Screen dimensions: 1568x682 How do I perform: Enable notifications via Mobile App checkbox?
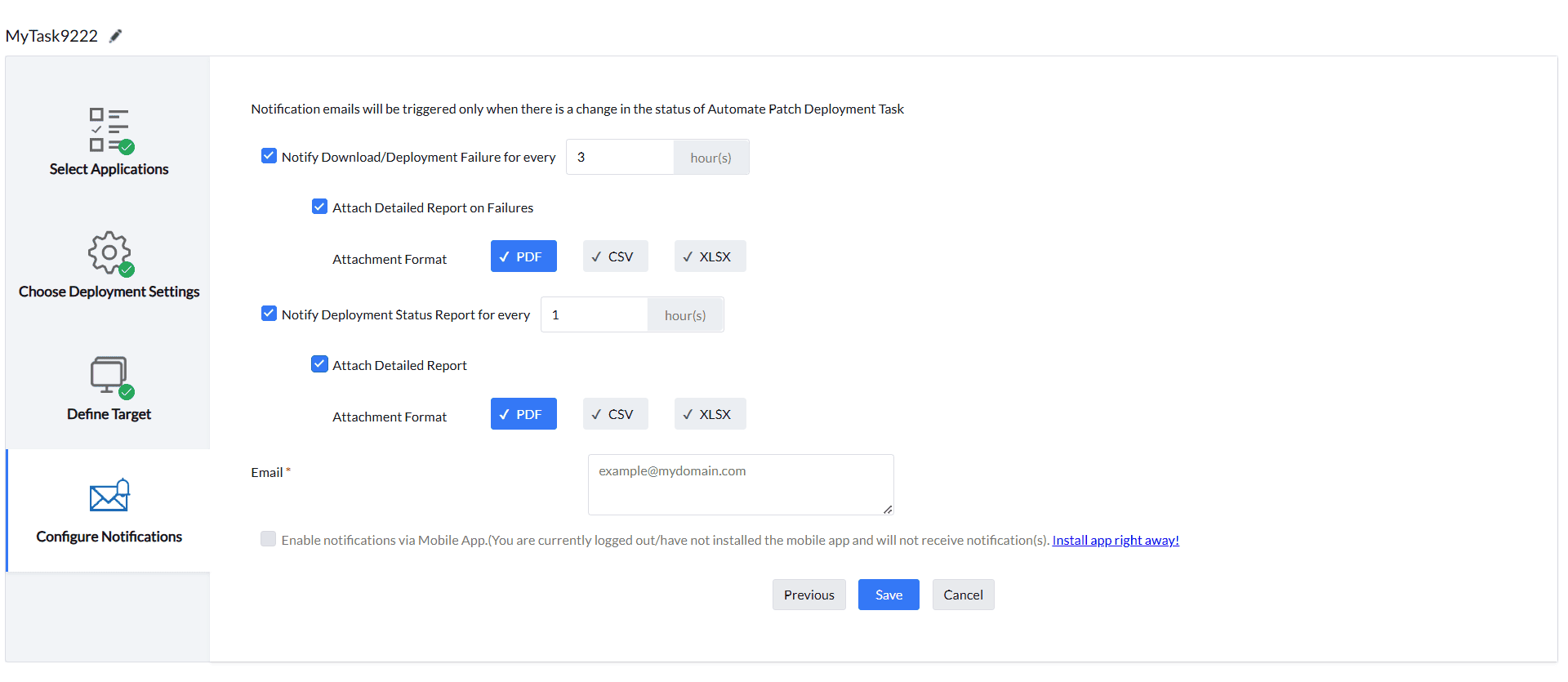(268, 539)
